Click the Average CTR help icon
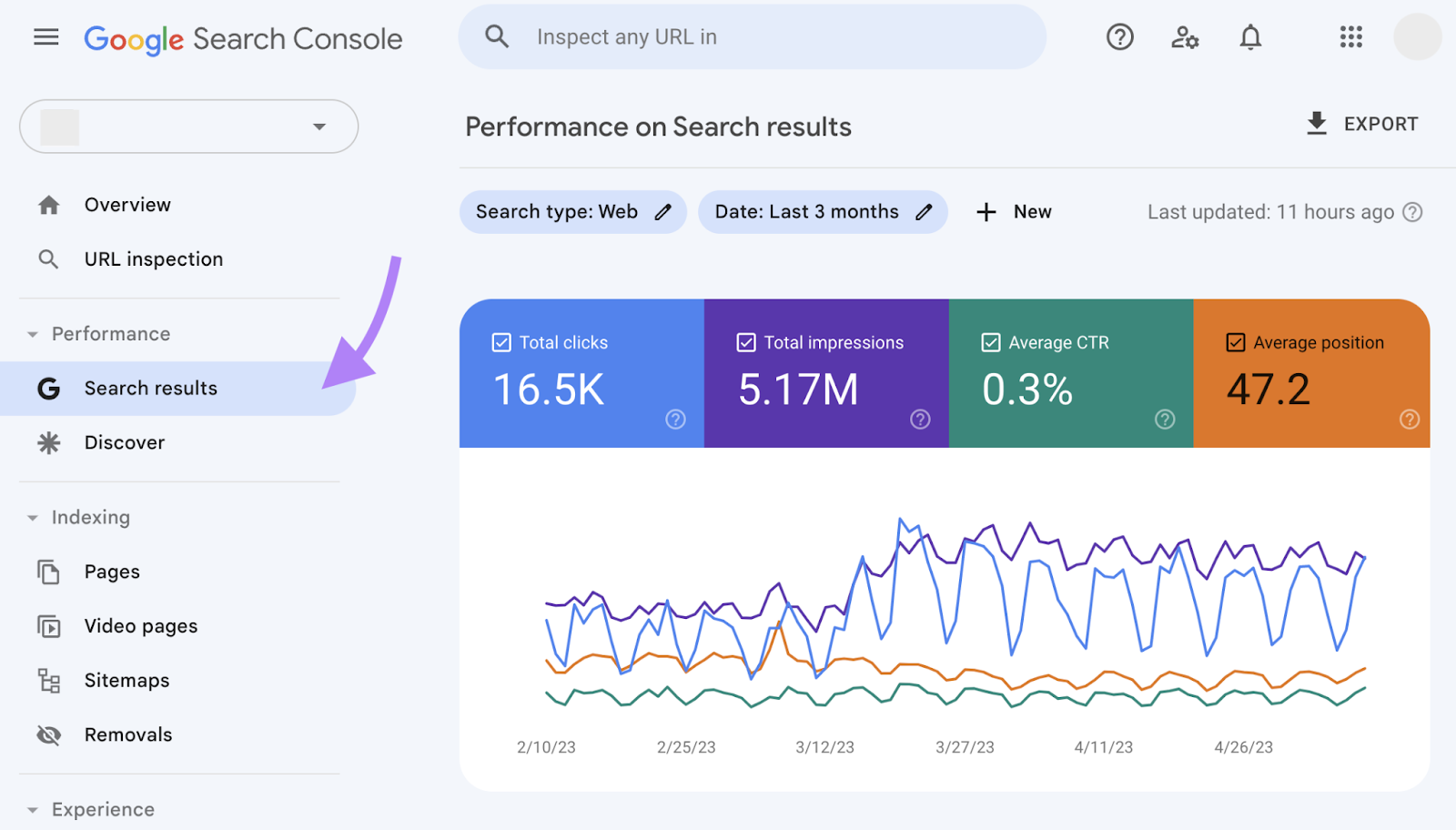This screenshot has height=830, width=1456. click(1165, 420)
